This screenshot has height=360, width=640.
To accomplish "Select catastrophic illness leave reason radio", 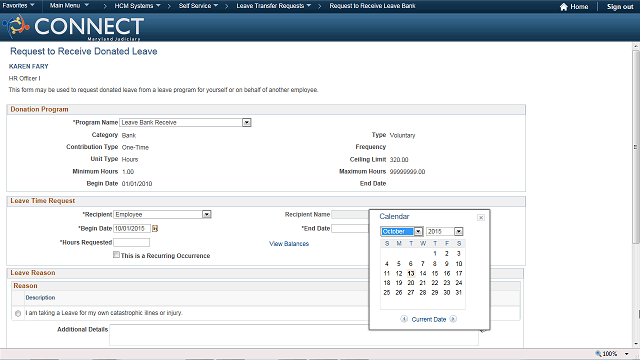I will click(18, 313).
